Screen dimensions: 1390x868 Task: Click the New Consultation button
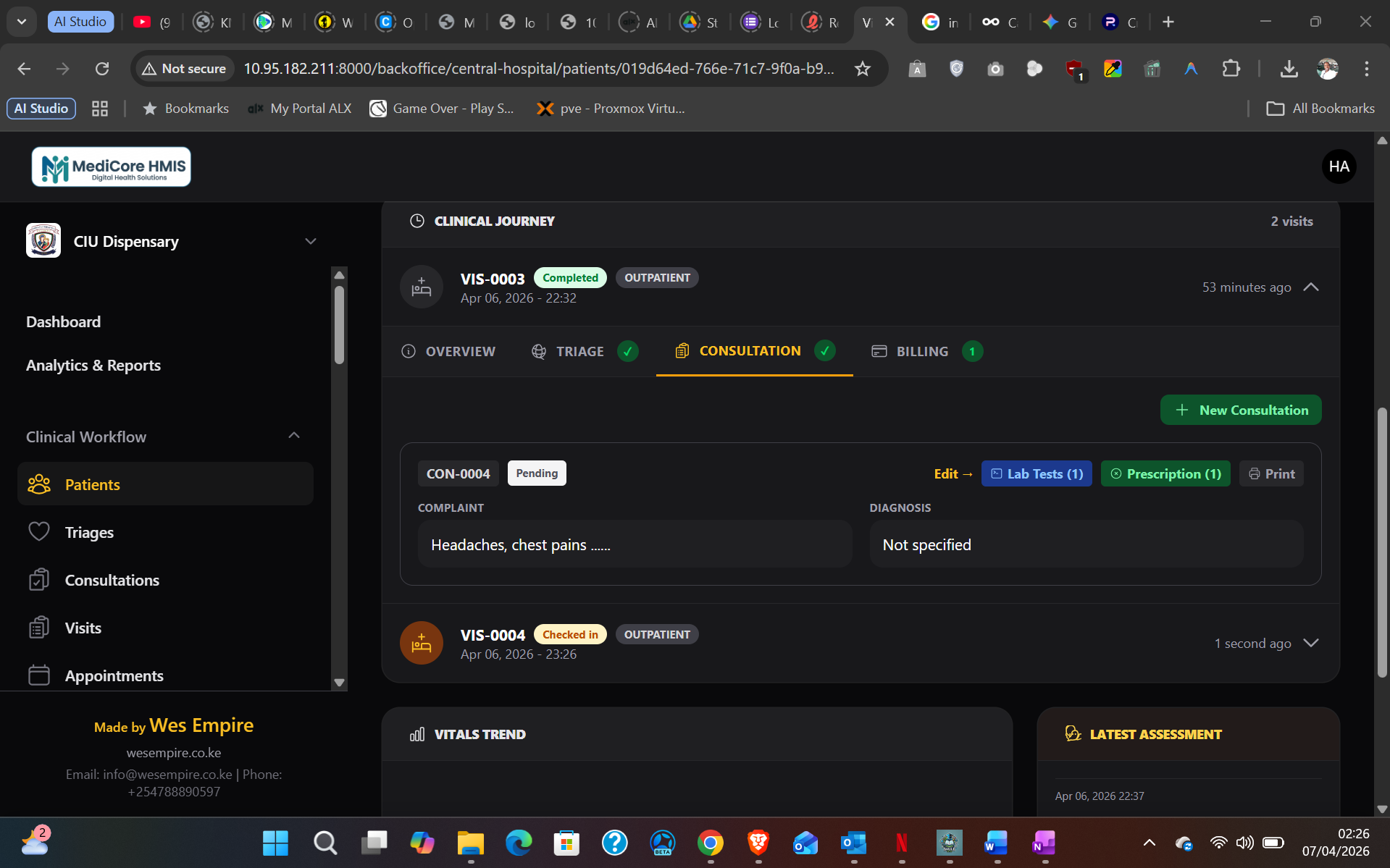tap(1240, 410)
